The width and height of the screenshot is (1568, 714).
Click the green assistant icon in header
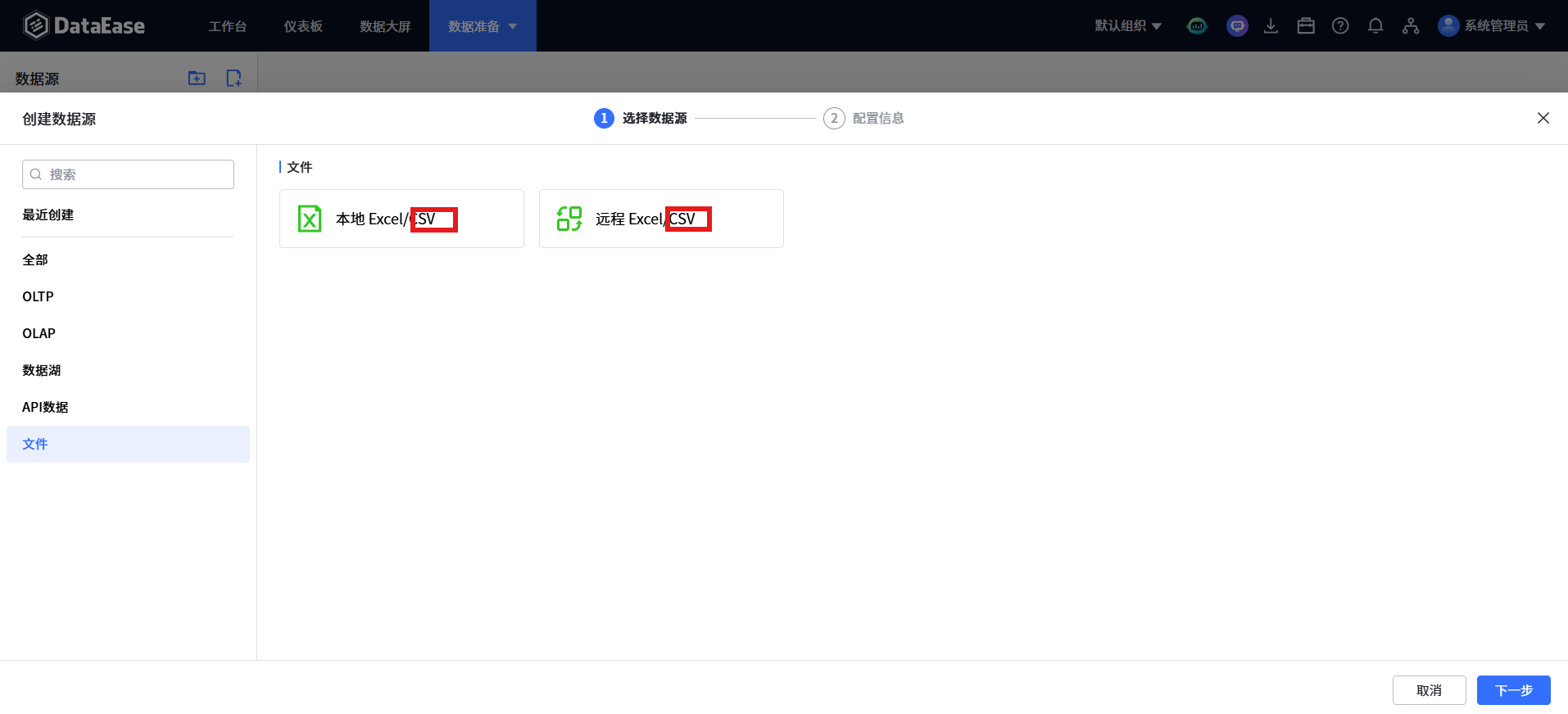click(x=1197, y=26)
